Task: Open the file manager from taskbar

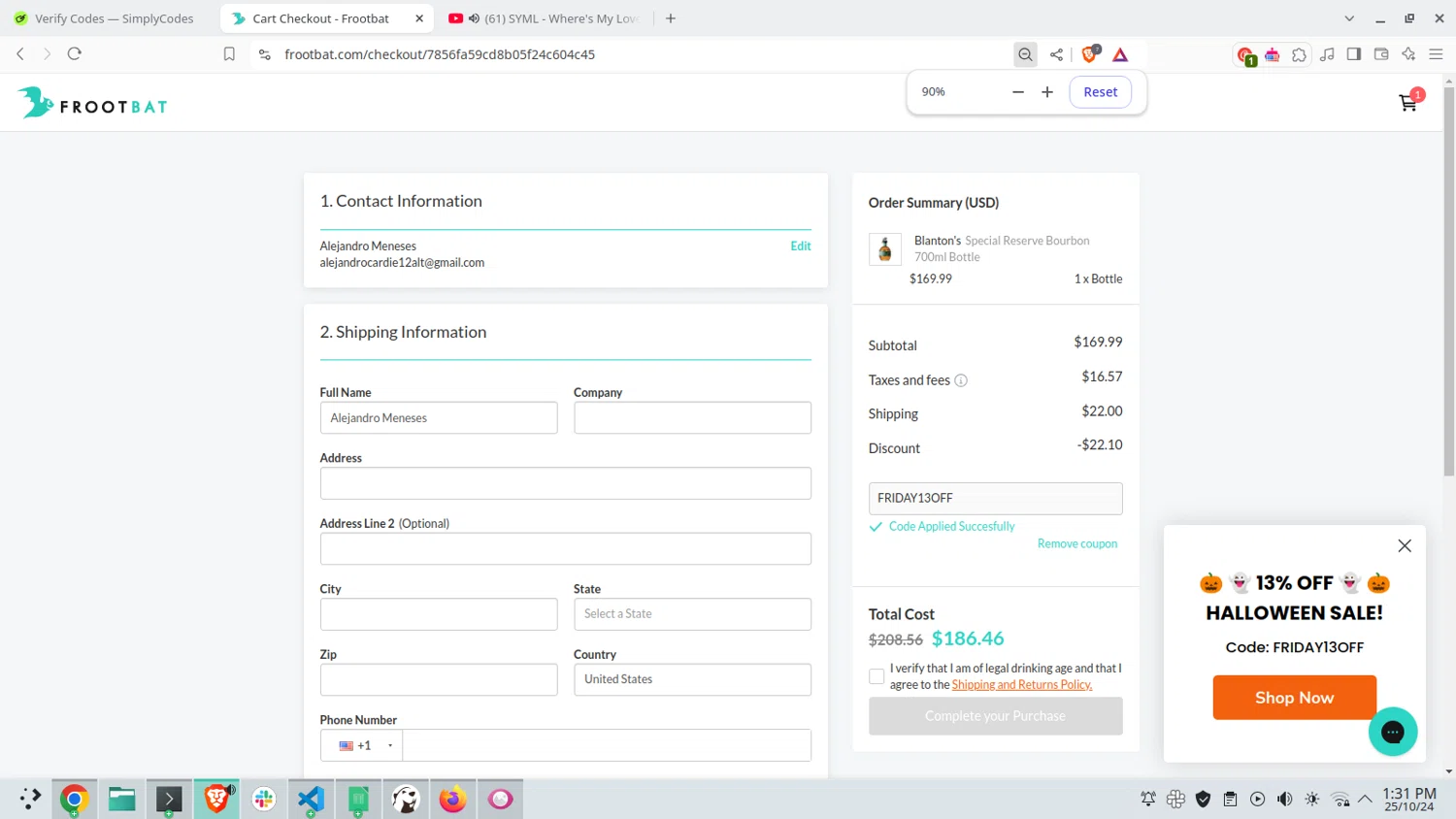Action: click(x=121, y=799)
